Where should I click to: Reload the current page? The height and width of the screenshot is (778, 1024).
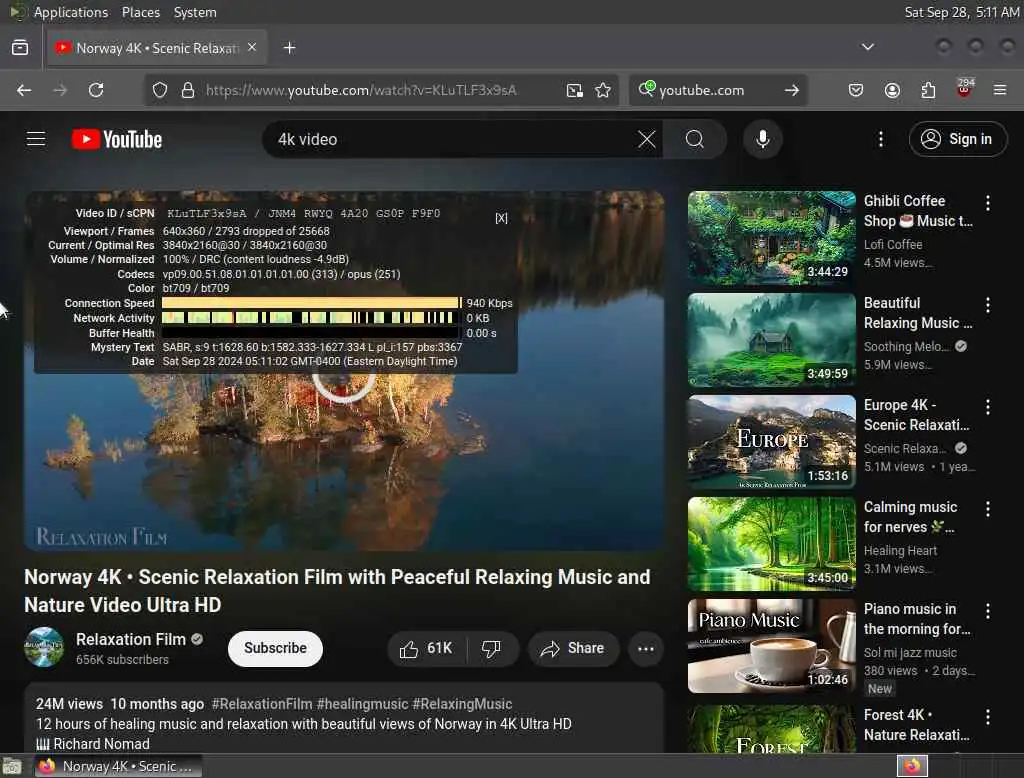pyautogui.click(x=96, y=90)
